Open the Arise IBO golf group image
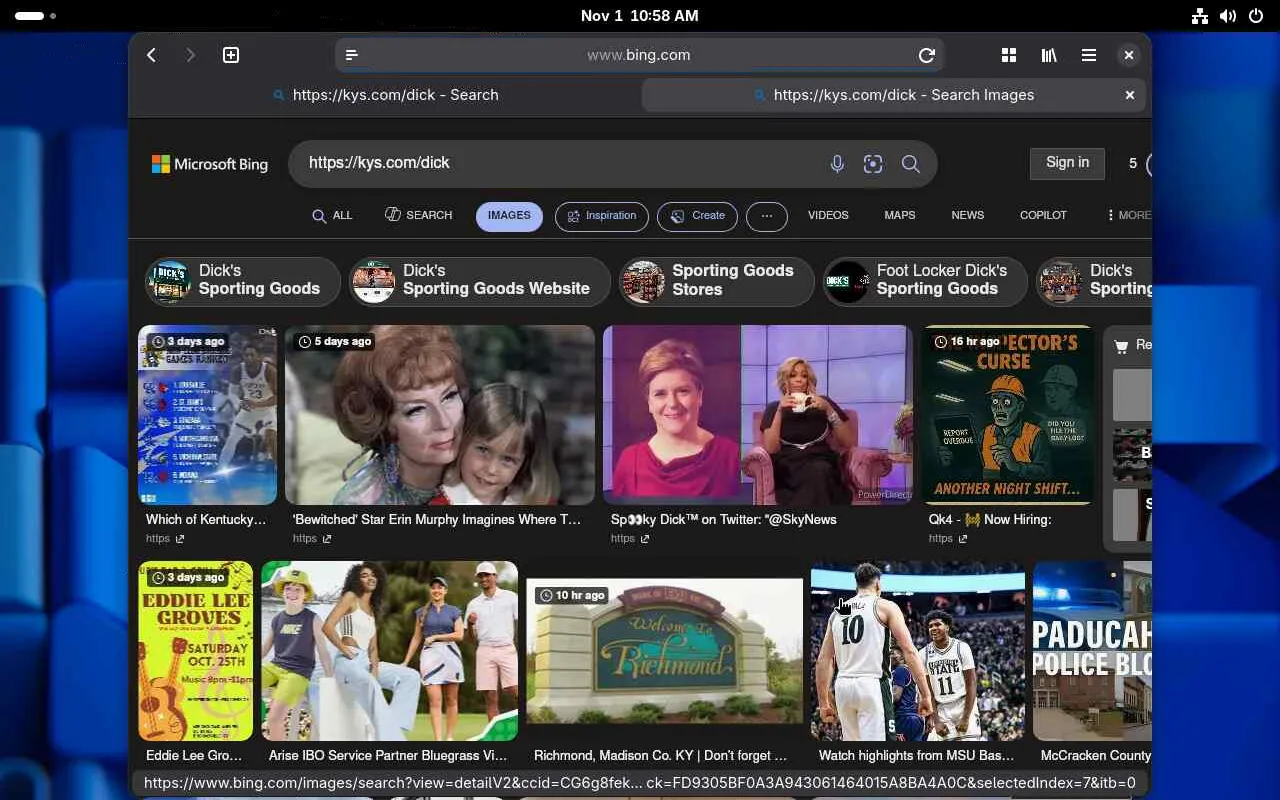Viewport: 1280px width, 800px height. [390, 651]
